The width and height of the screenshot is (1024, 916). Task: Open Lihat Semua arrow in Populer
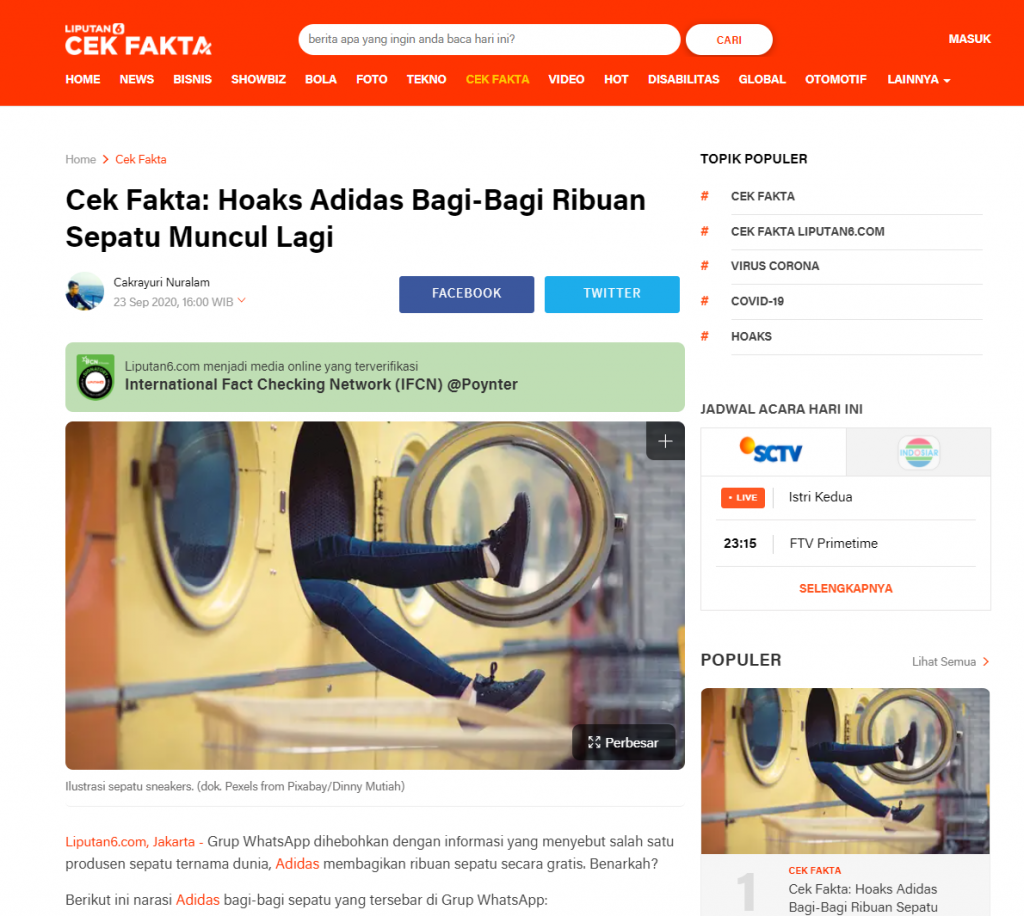point(986,661)
